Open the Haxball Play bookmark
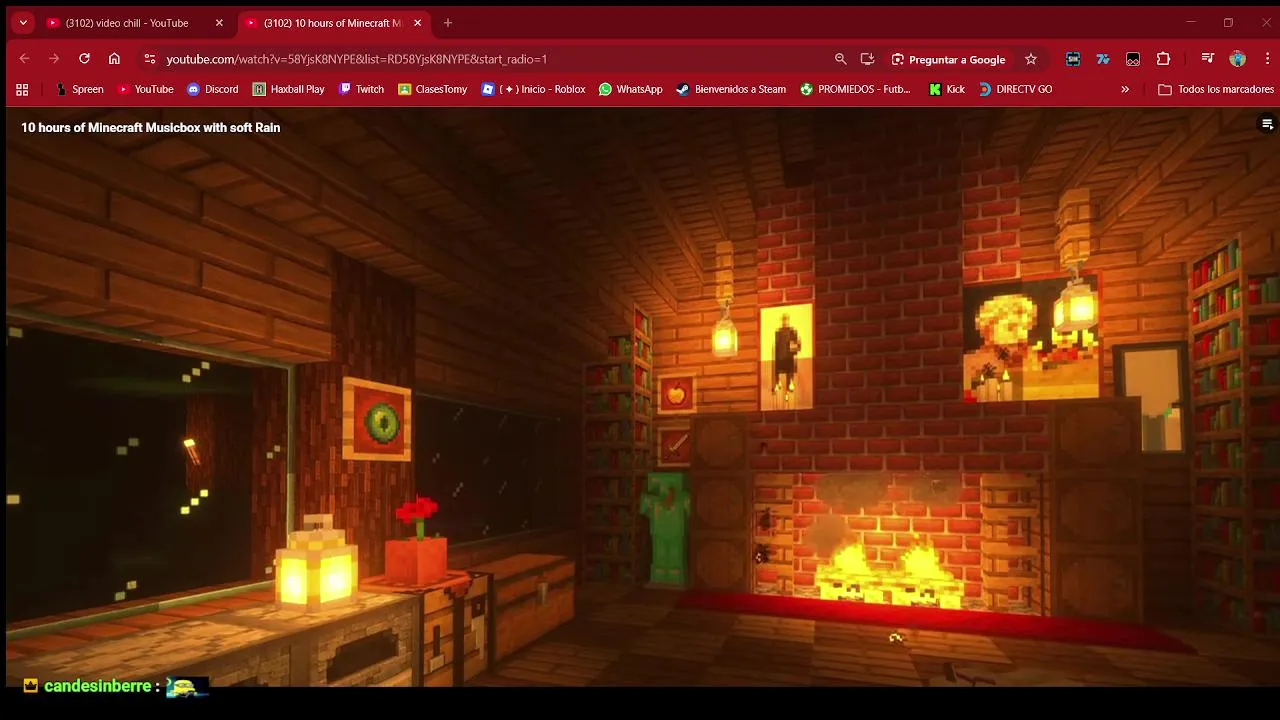 (x=289, y=89)
